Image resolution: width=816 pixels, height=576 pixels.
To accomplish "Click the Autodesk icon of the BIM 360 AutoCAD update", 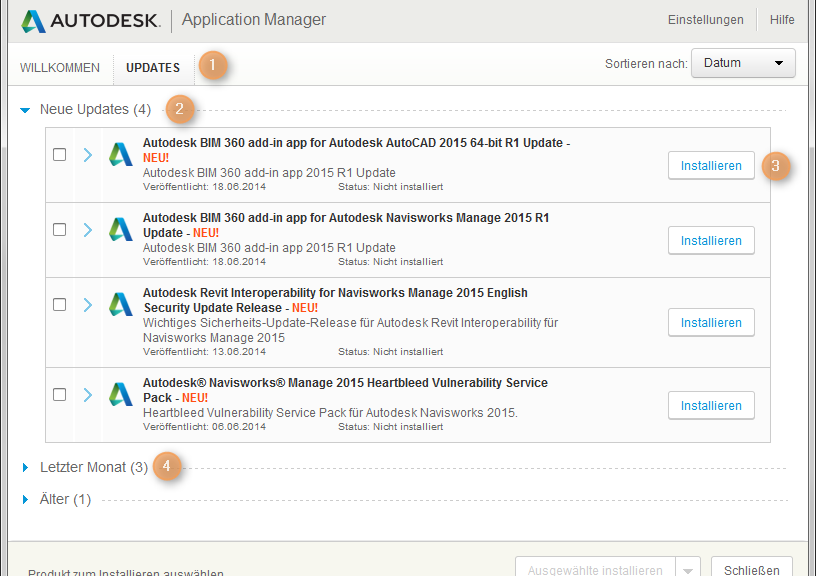I will (x=121, y=155).
